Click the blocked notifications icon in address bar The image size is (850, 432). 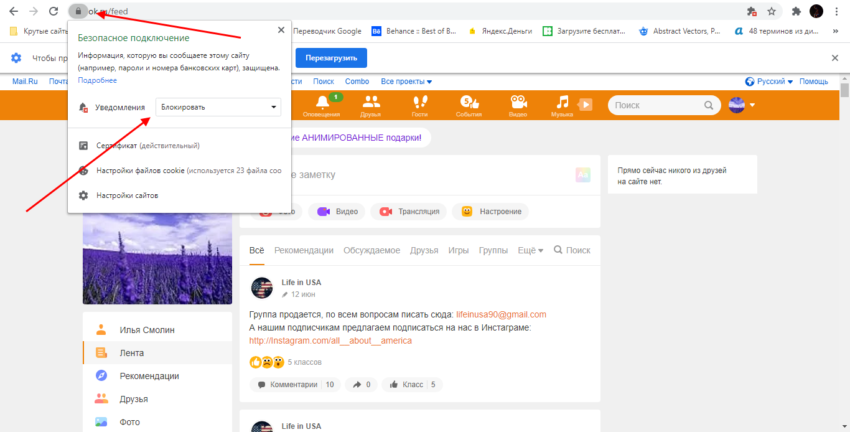click(751, 11)
